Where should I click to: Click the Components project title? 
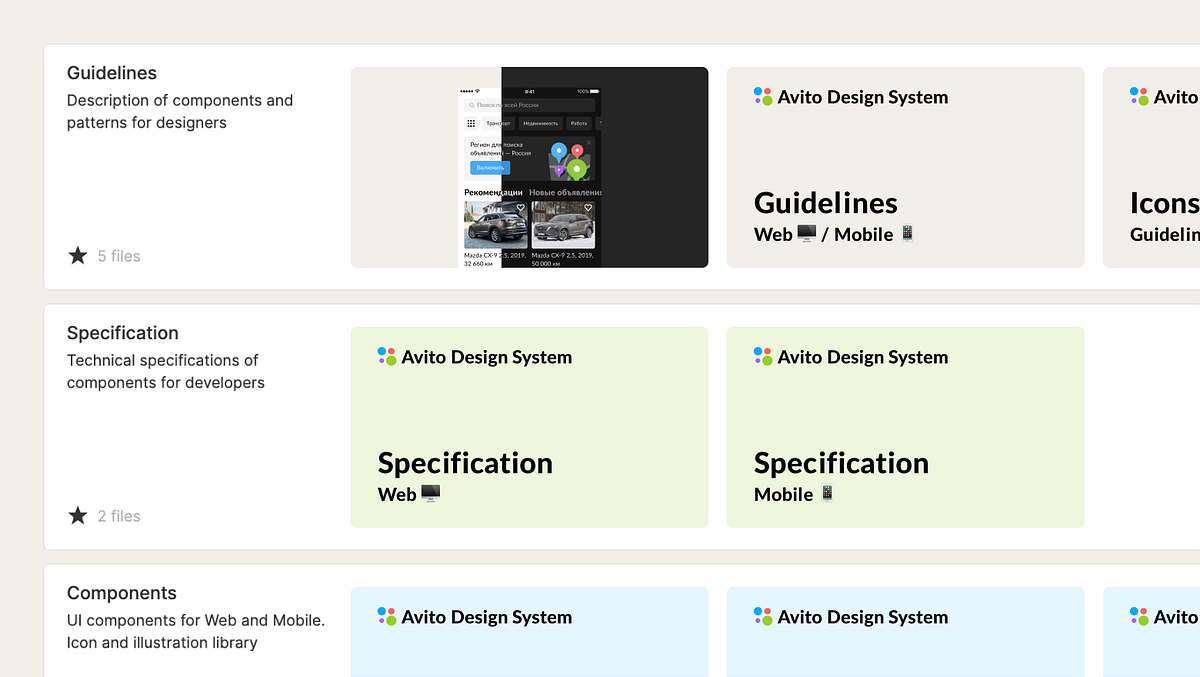pos(122,592)
